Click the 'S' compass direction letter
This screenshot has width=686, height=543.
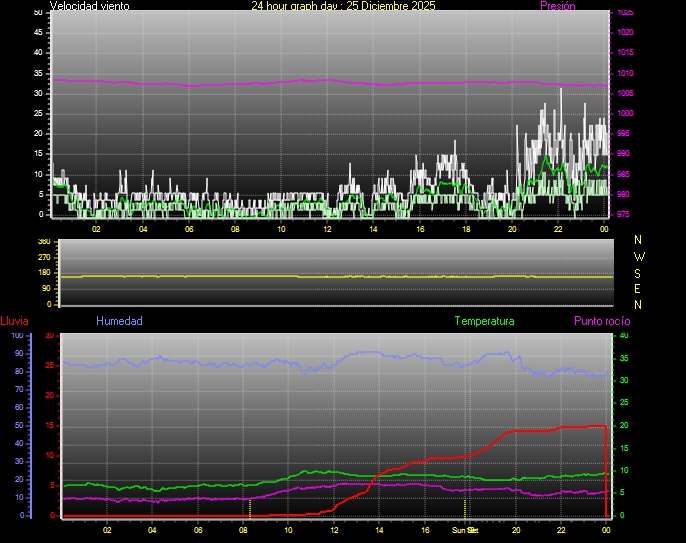tap(639, 272)
